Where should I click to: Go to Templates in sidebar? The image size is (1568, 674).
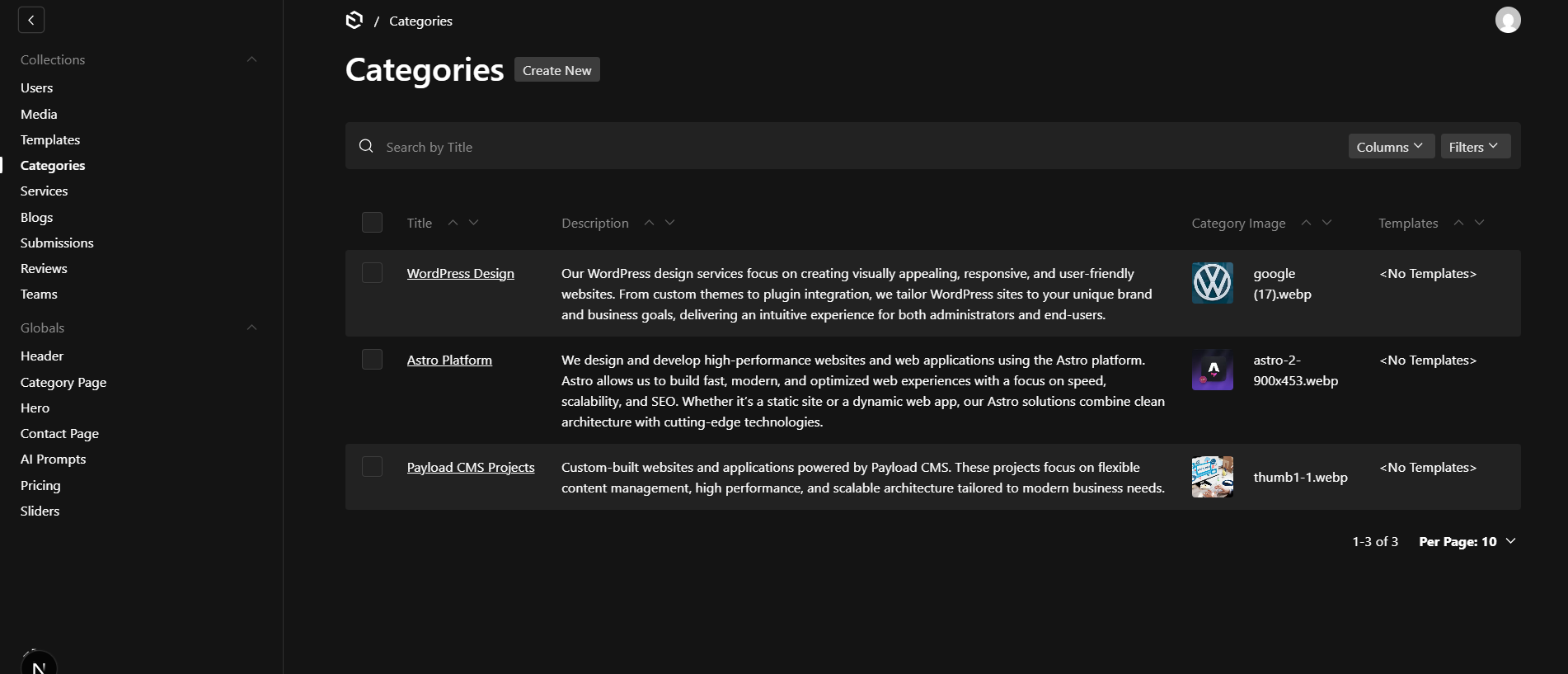(50, 139)
